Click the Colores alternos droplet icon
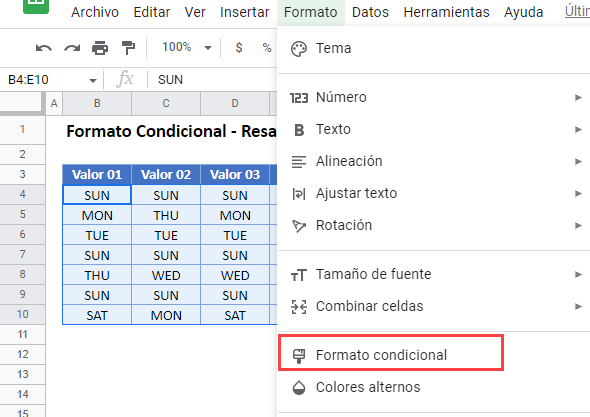This screenshot has width=590, height=417. [x=299, y=388]
